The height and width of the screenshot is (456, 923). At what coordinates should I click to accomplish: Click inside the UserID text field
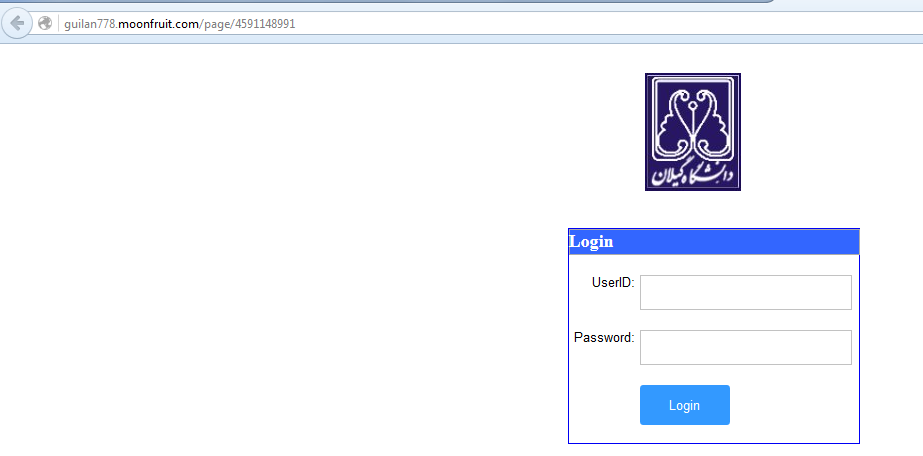pos(746,292)
